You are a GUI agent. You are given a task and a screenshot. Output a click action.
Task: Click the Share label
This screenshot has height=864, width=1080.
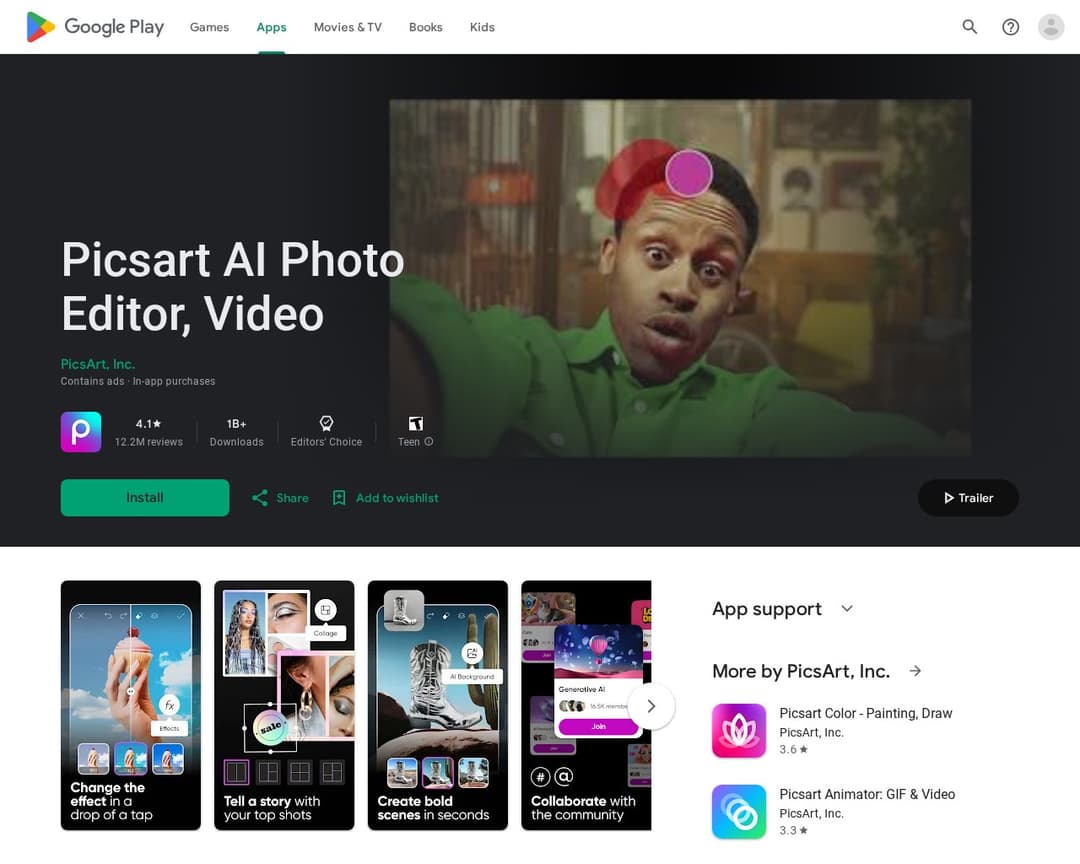click(292, 497)
